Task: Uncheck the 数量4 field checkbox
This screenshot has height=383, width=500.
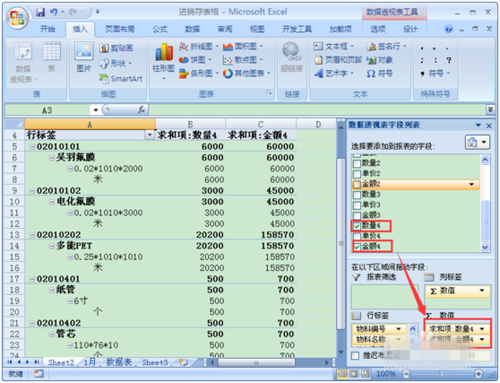Action: coord(357,226)
